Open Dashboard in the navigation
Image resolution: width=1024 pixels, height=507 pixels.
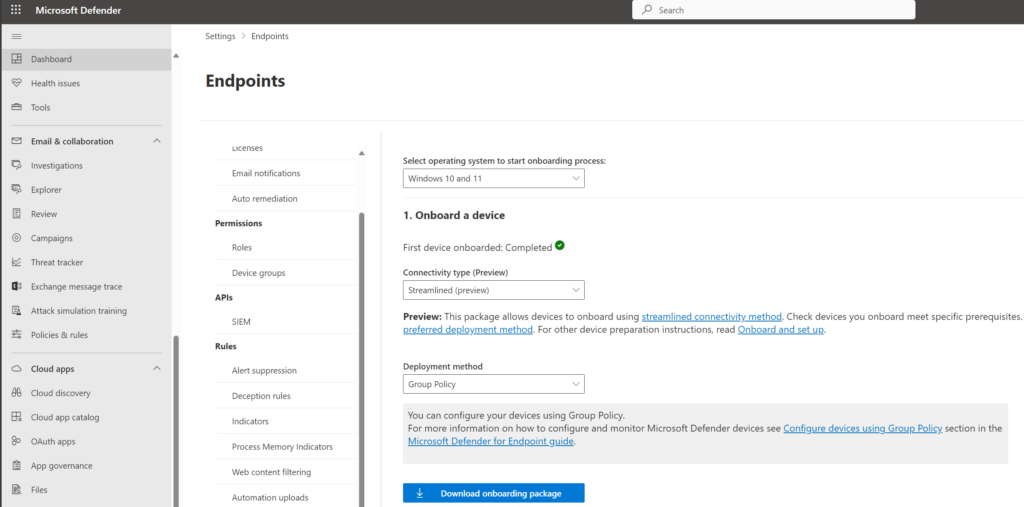pyautogui.click(x=86, y=59)
